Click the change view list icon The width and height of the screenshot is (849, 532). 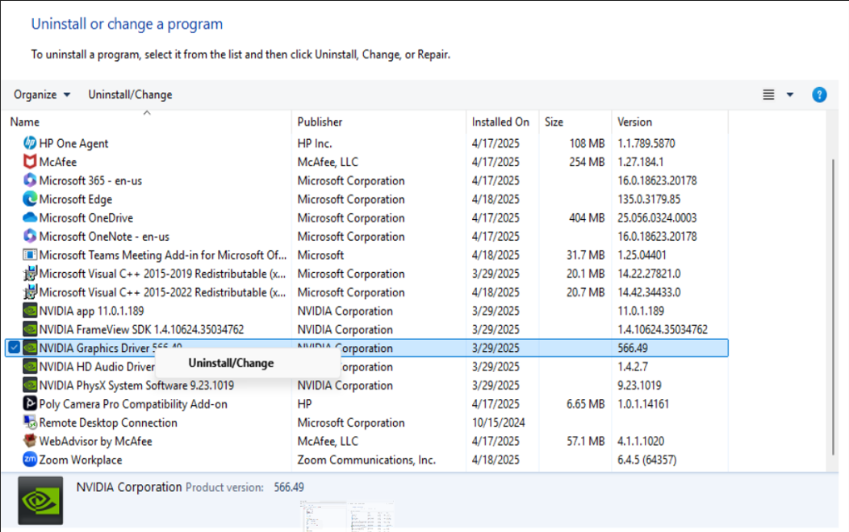(768, 95)
